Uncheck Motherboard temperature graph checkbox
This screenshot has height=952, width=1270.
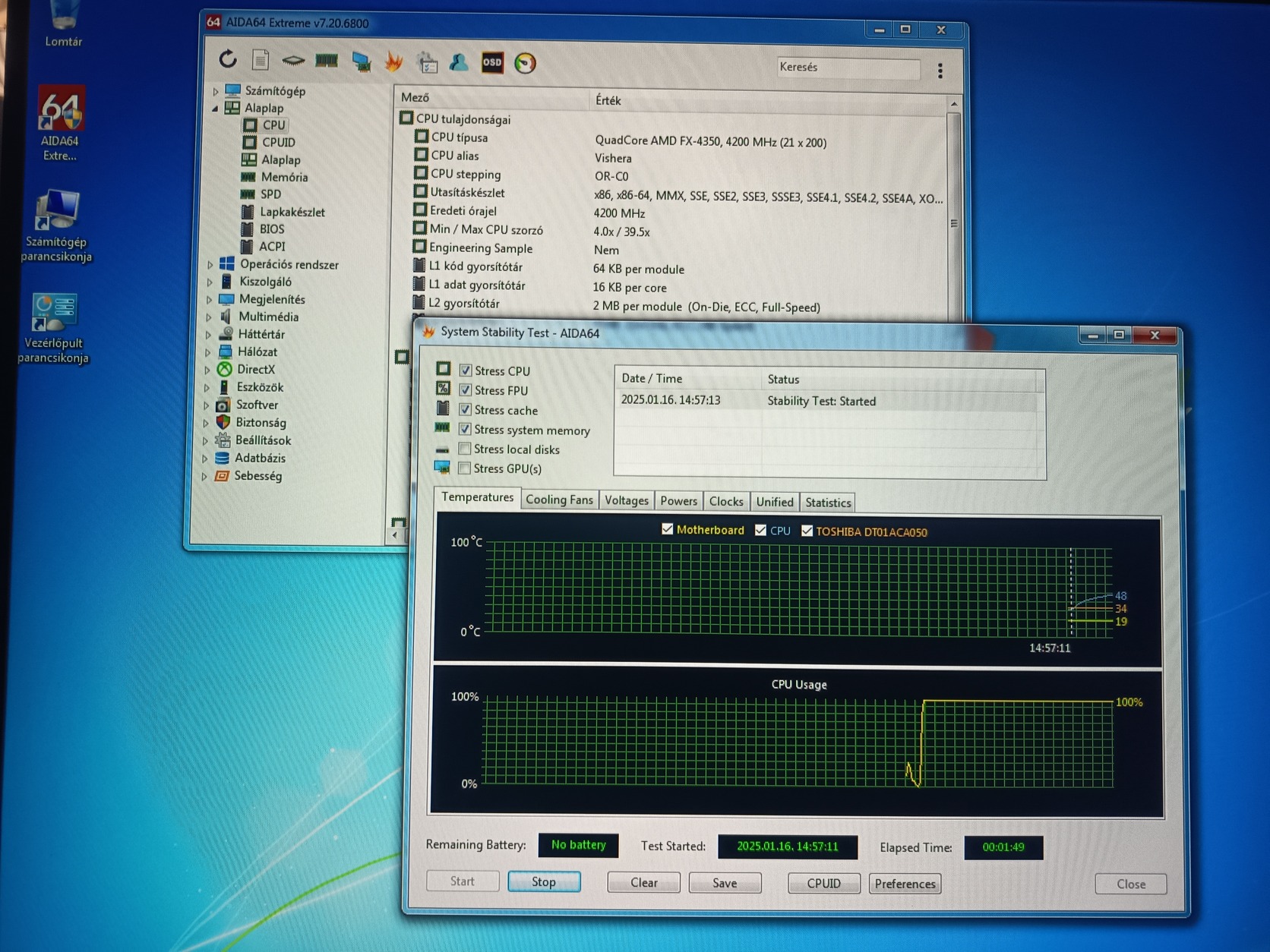pos(667,529)
